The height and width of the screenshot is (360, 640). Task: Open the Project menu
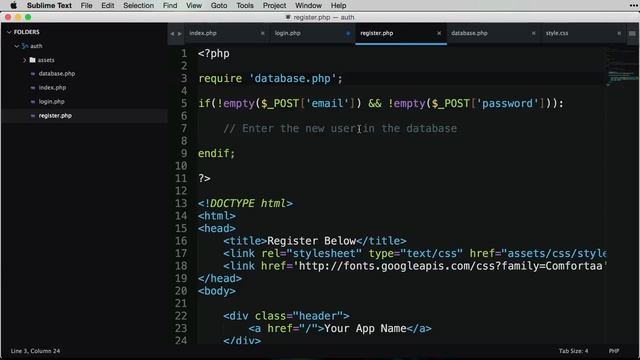274,5
